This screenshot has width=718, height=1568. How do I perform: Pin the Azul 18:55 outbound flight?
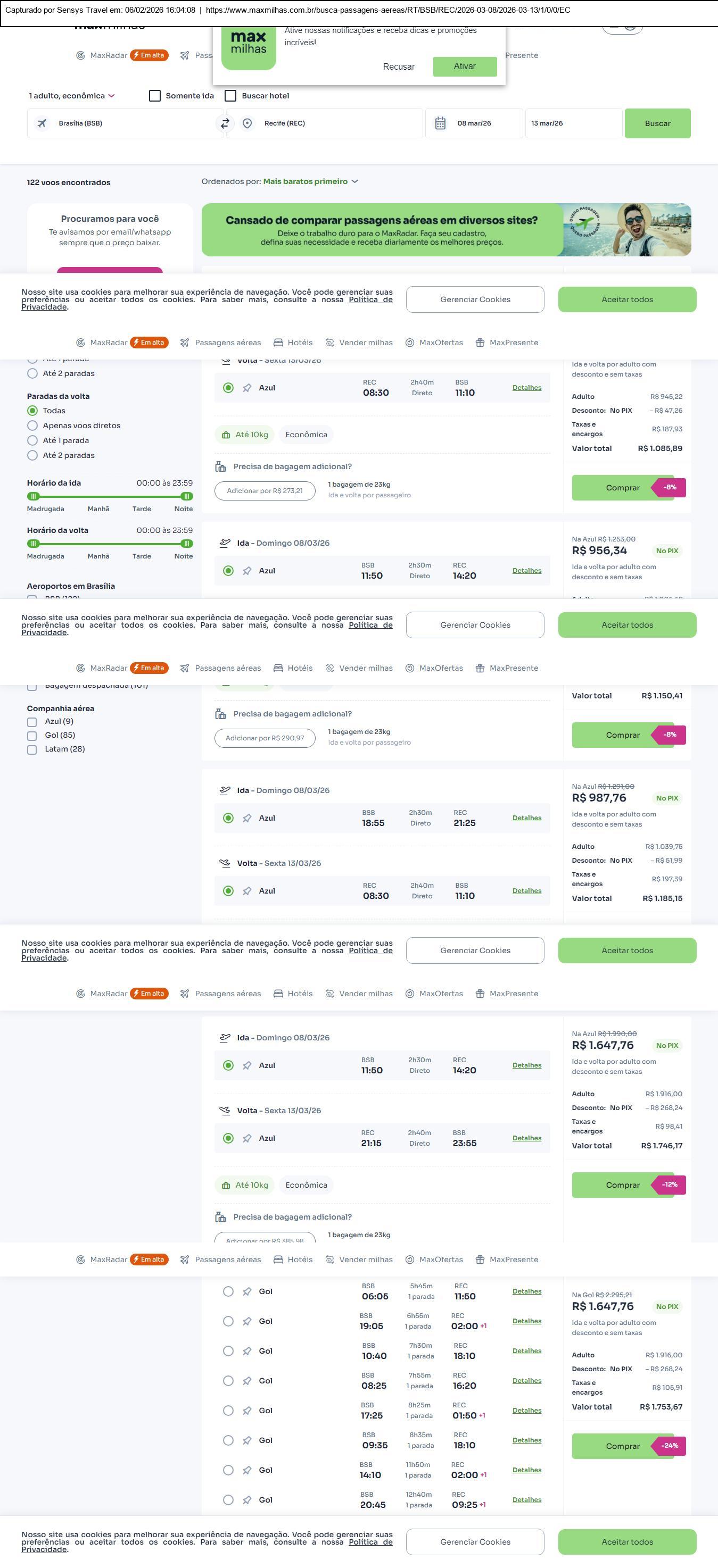pos(247,819)
